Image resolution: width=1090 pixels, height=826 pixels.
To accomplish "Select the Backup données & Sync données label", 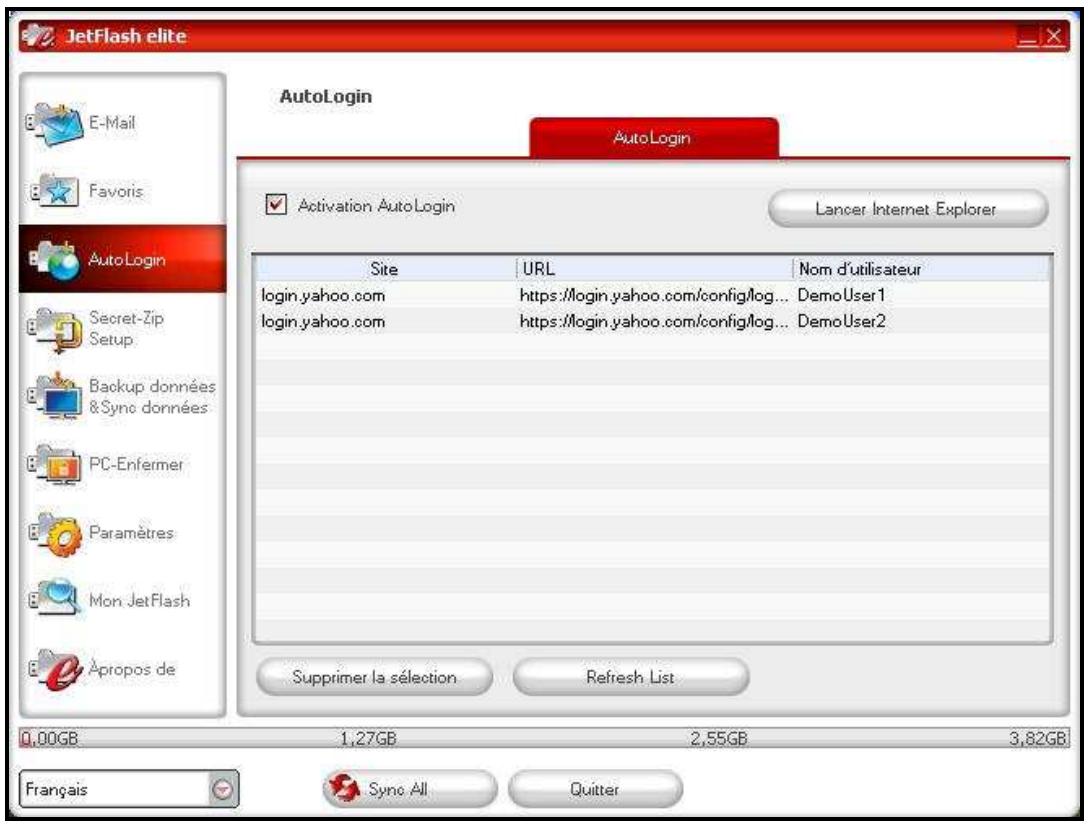I will pos(152,396).
